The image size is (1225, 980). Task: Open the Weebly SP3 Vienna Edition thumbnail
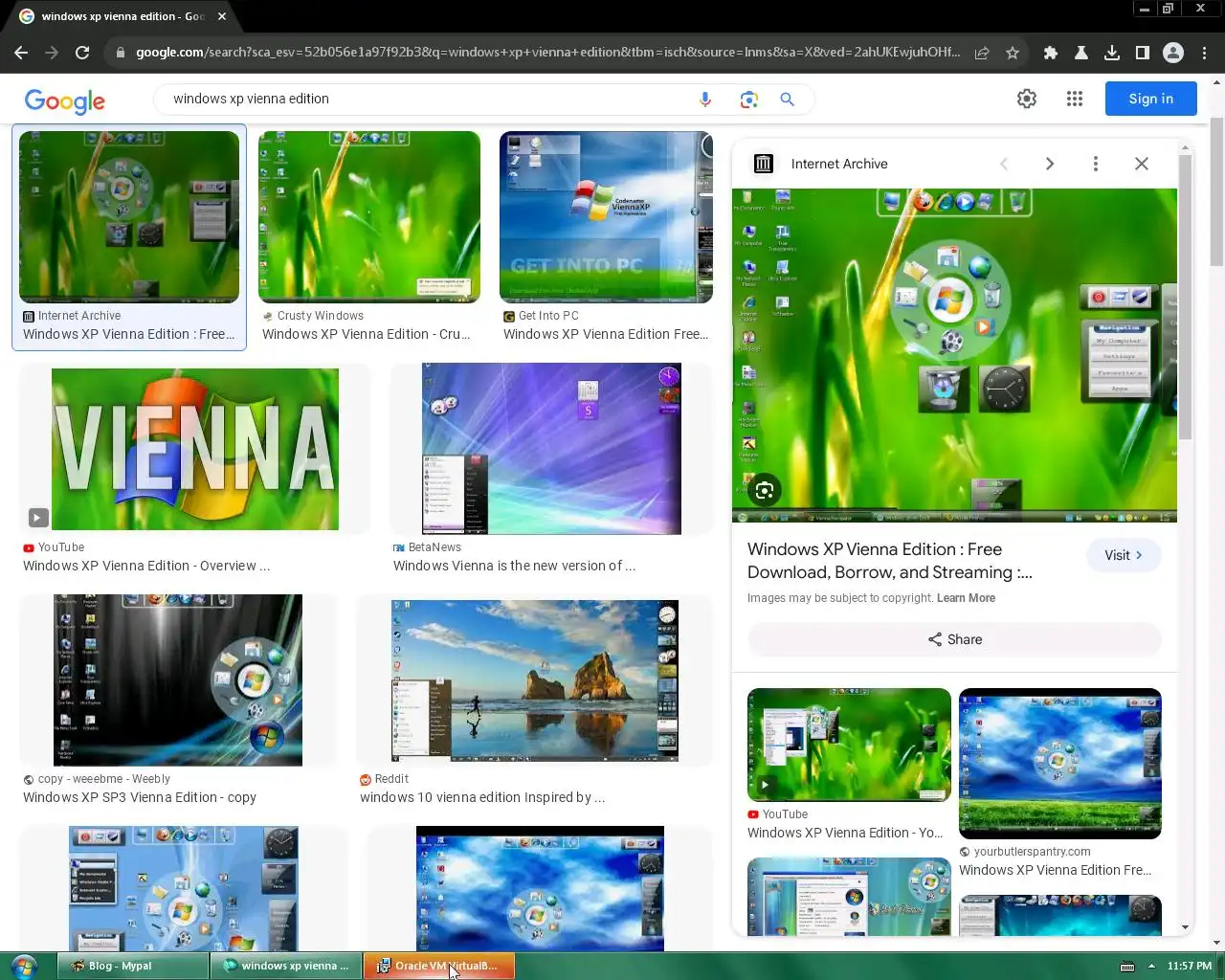coord(178,680)
